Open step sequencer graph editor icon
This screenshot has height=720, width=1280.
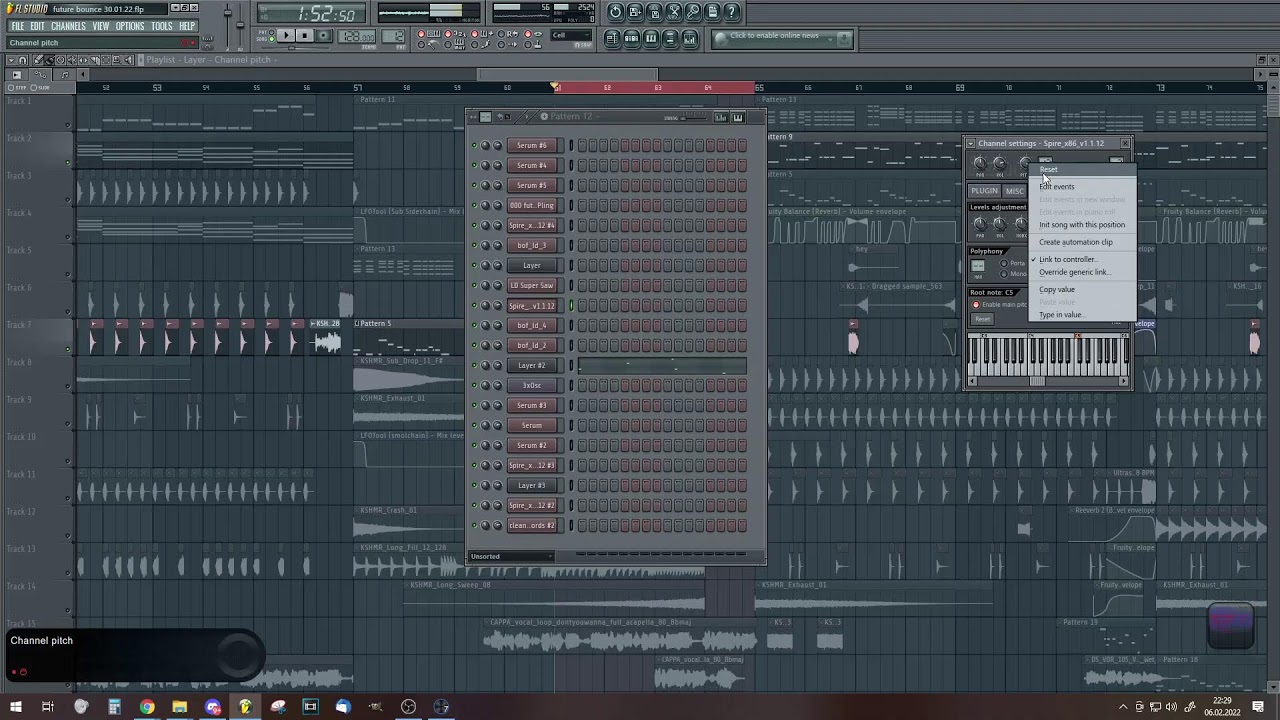(720, 117)
